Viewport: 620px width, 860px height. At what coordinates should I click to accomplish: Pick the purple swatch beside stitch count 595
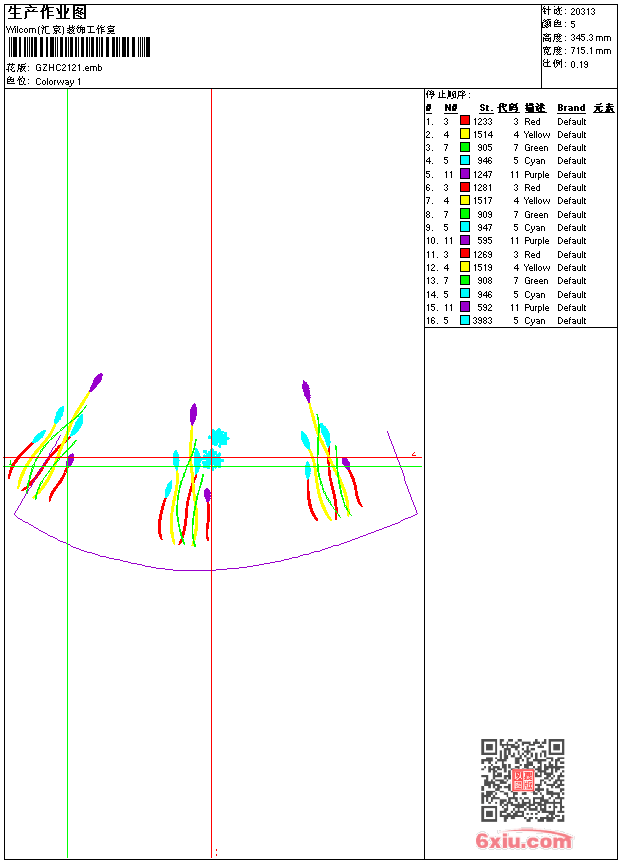[465, 240]
